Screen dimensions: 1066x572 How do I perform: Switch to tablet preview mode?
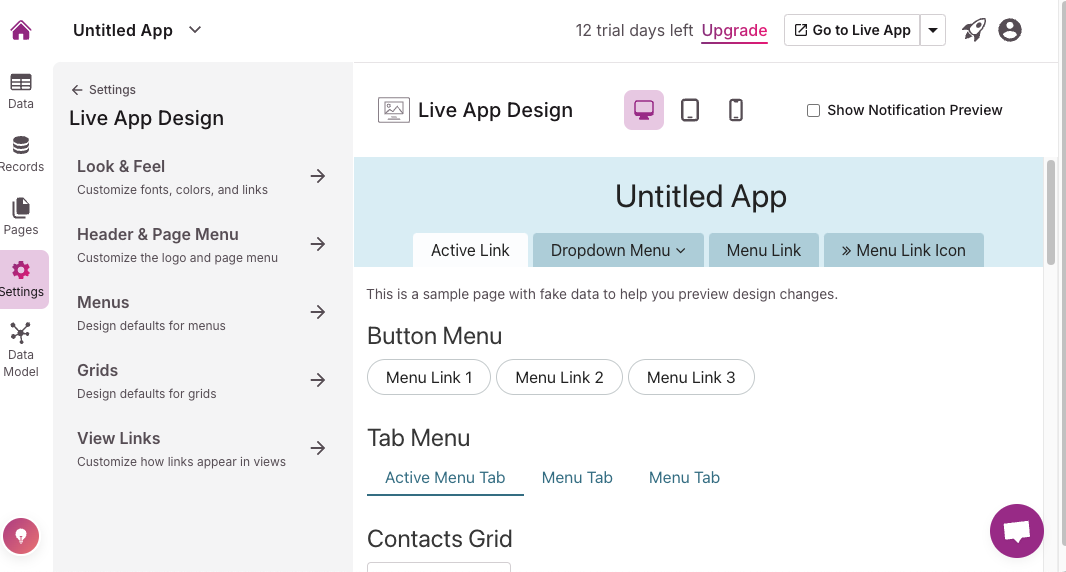click(x=690, y=110)
